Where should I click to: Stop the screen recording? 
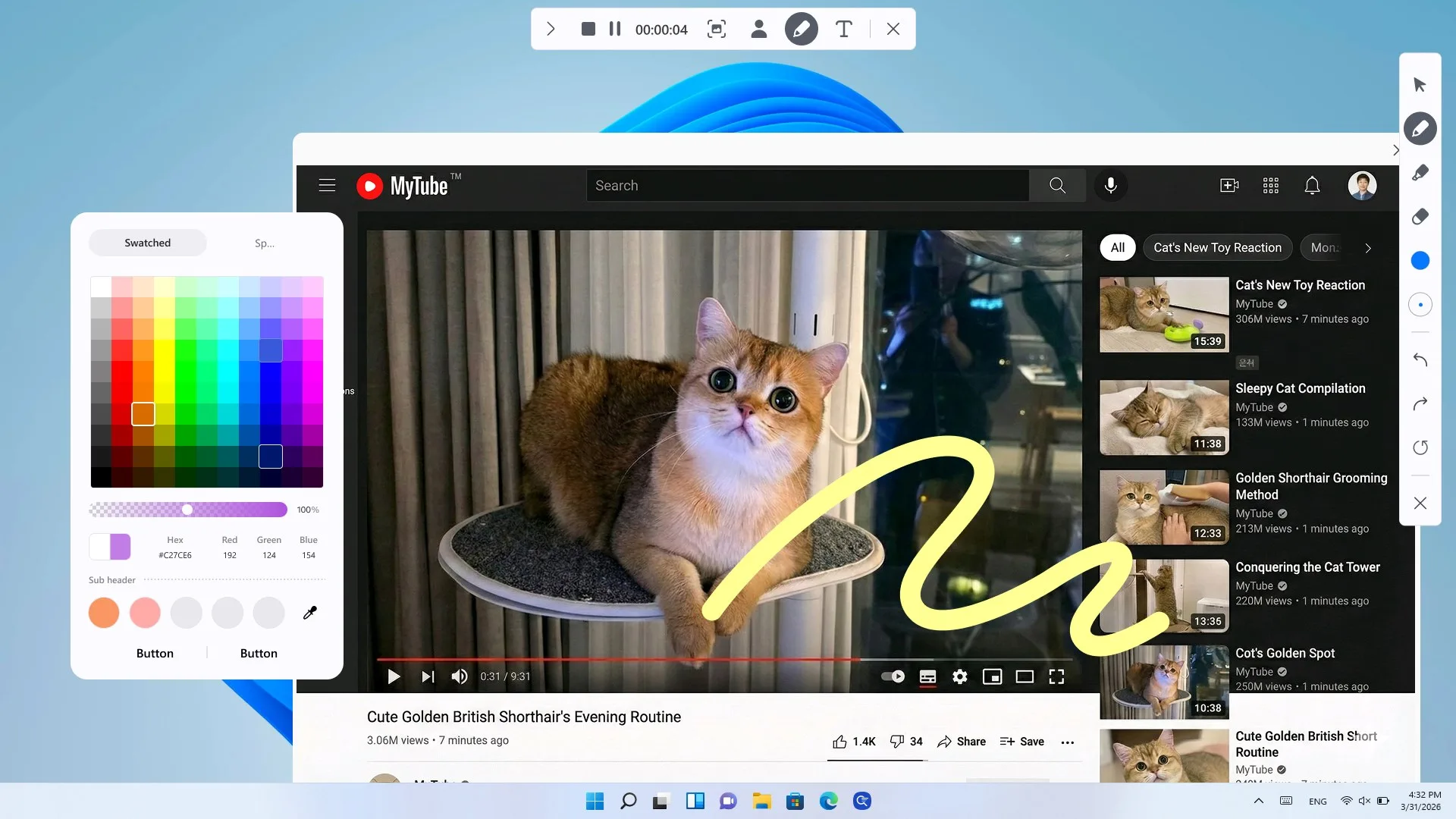pos(588,29)
